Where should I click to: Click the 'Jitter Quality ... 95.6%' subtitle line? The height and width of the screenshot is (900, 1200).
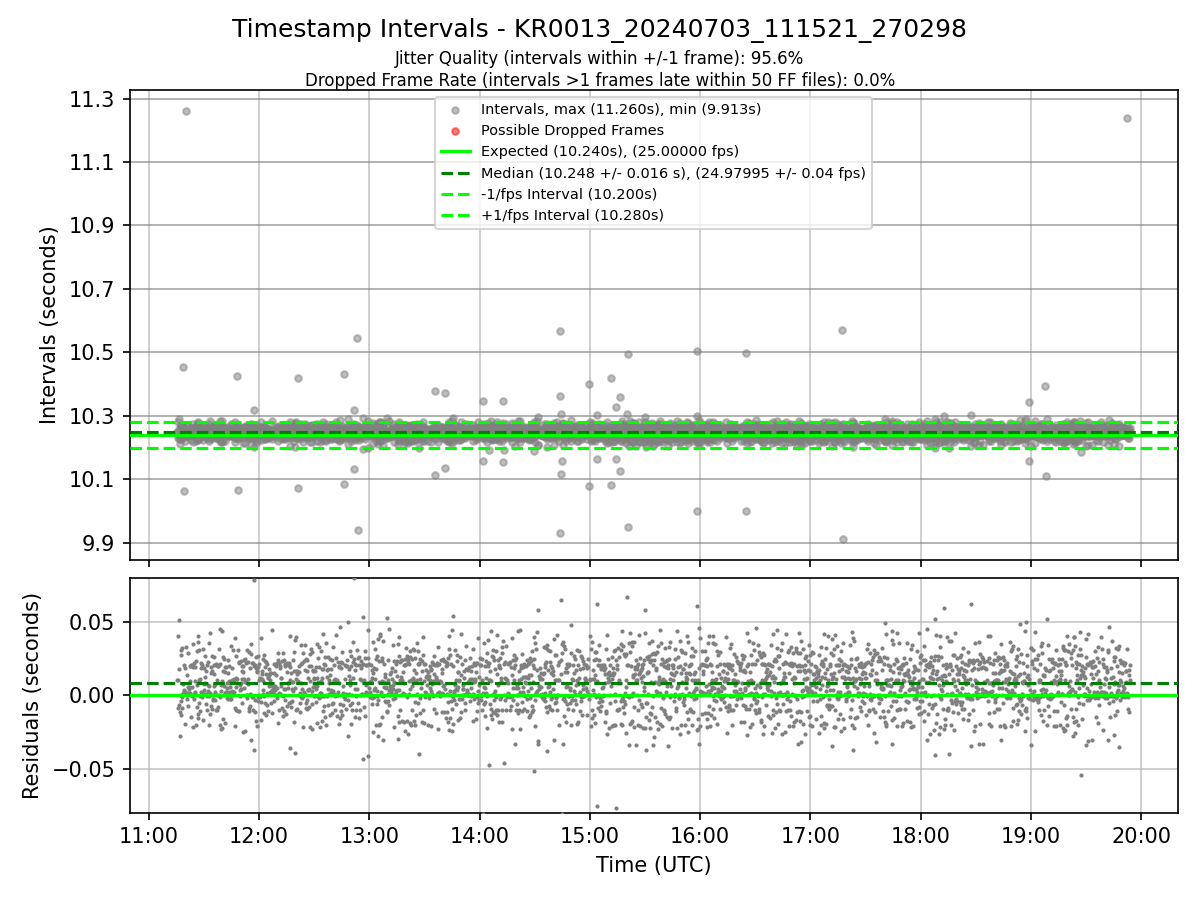[x=599, y=58]
